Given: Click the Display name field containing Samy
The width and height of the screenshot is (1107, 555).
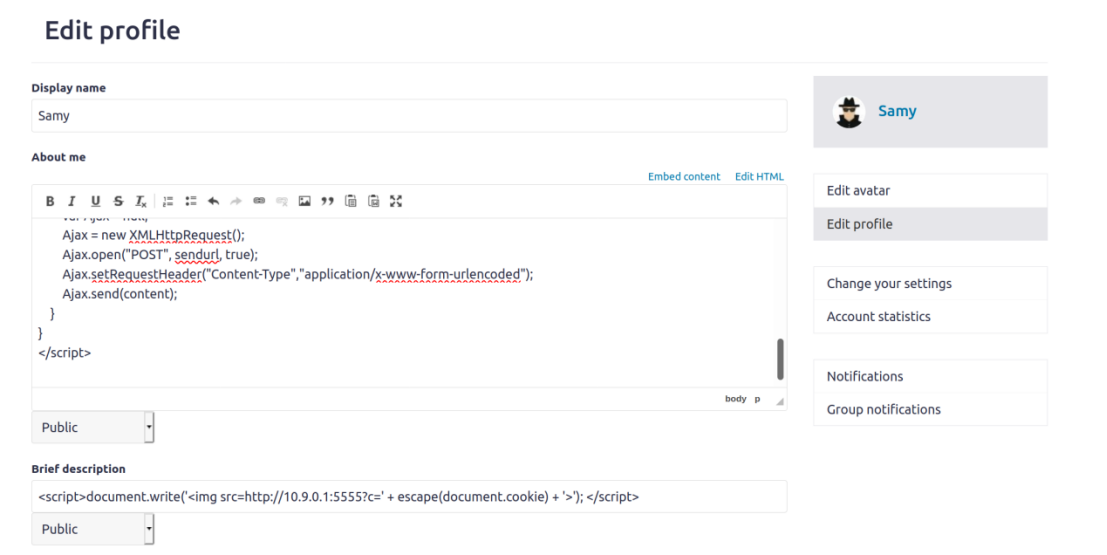Looking at the screenshot, I should (409, 116).
